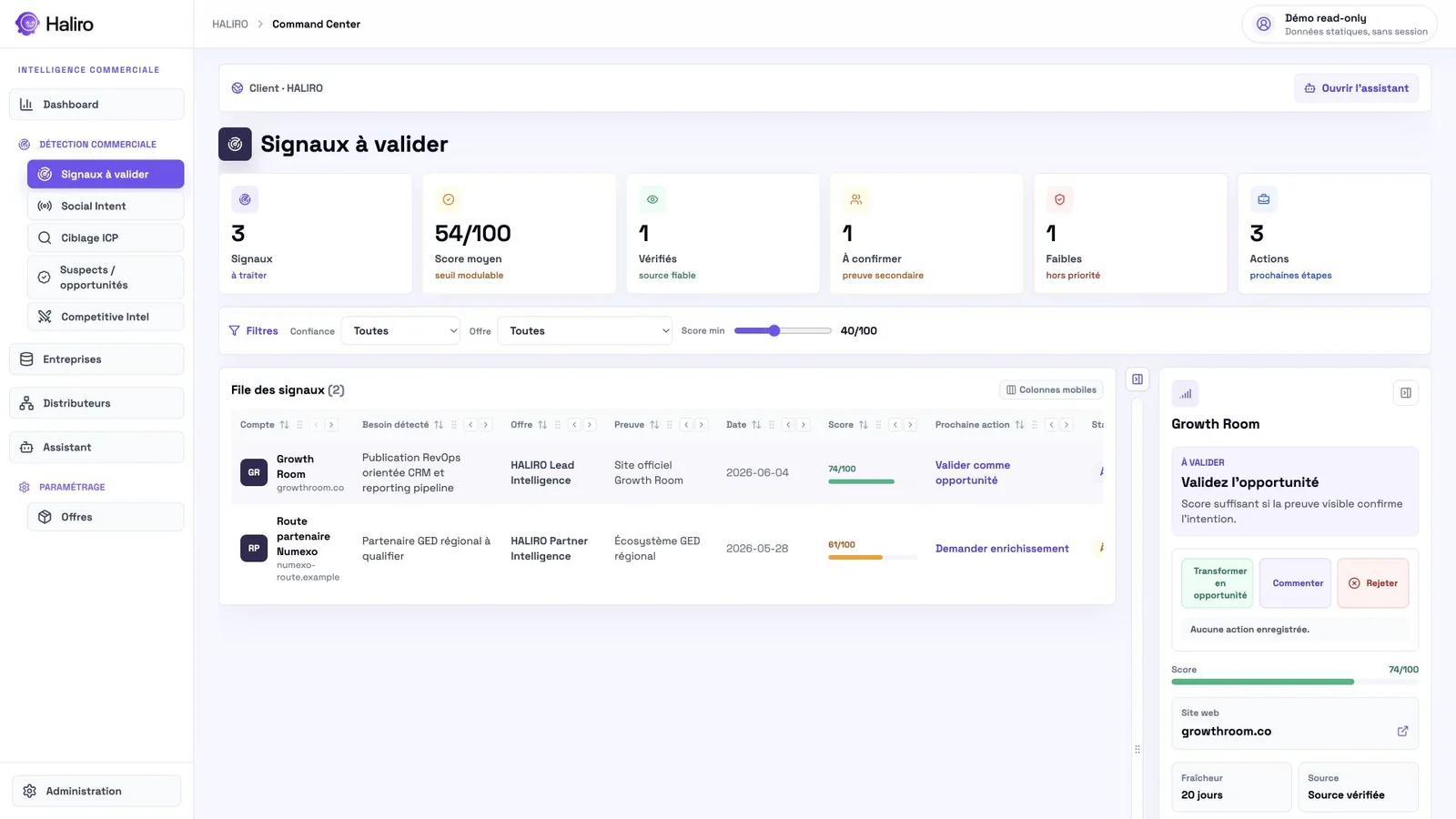Click the Actions briefcase icon
The width and height of the screenshot is (1456, 819).
pyautogui.click(x=1264, y=199)
